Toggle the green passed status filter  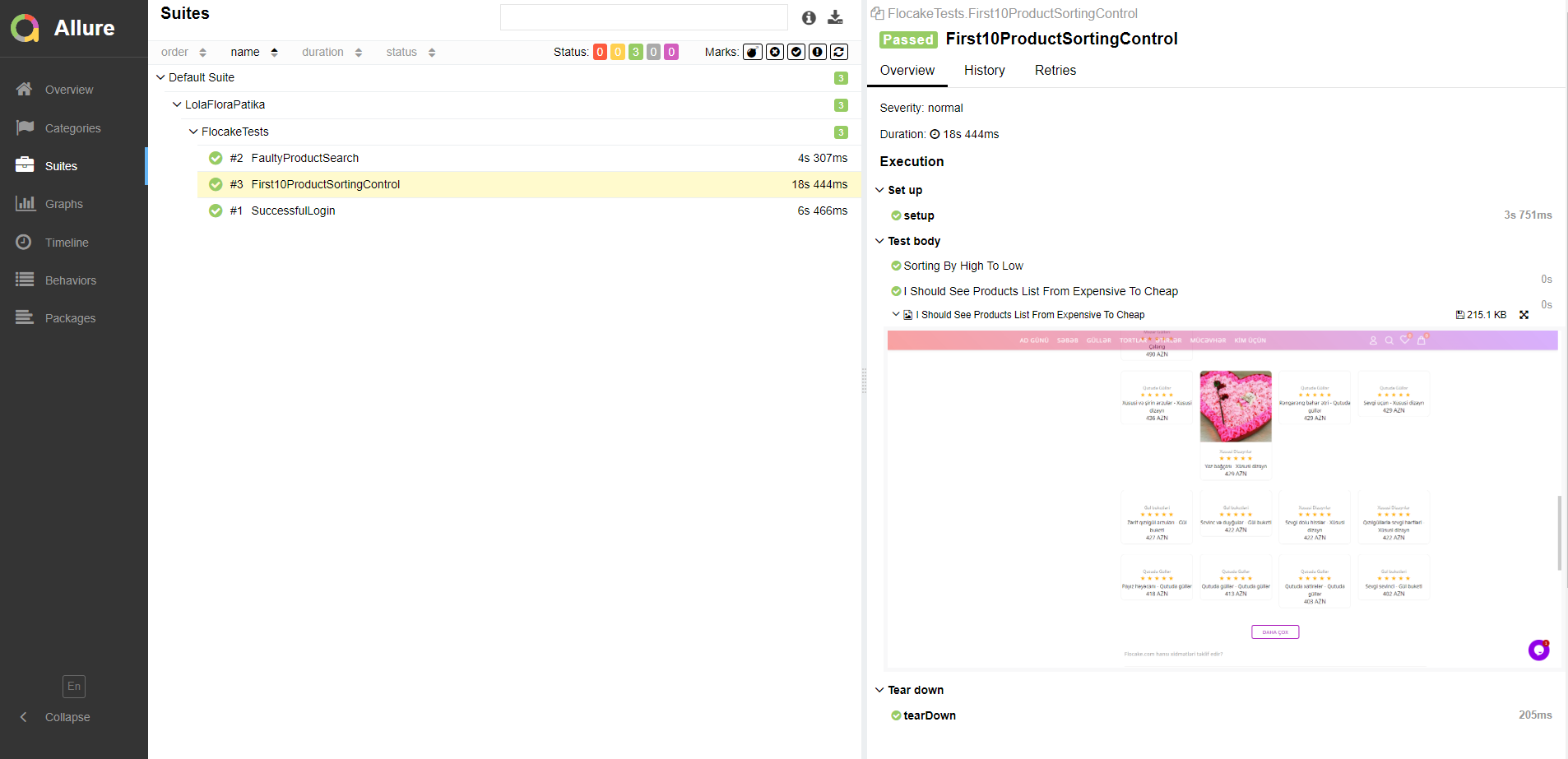[x=635, y=52]
